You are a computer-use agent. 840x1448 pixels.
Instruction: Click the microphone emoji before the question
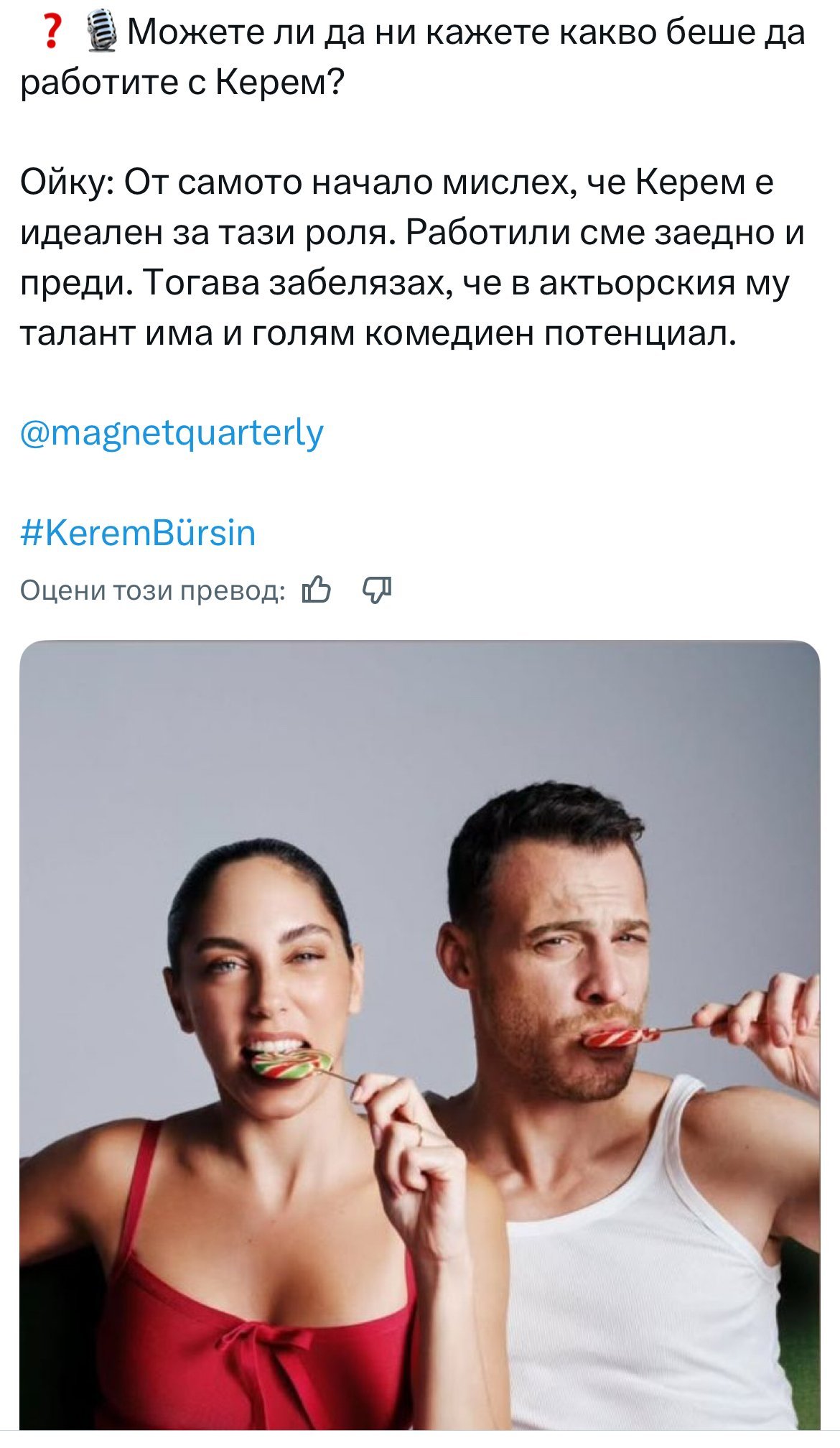103,33
